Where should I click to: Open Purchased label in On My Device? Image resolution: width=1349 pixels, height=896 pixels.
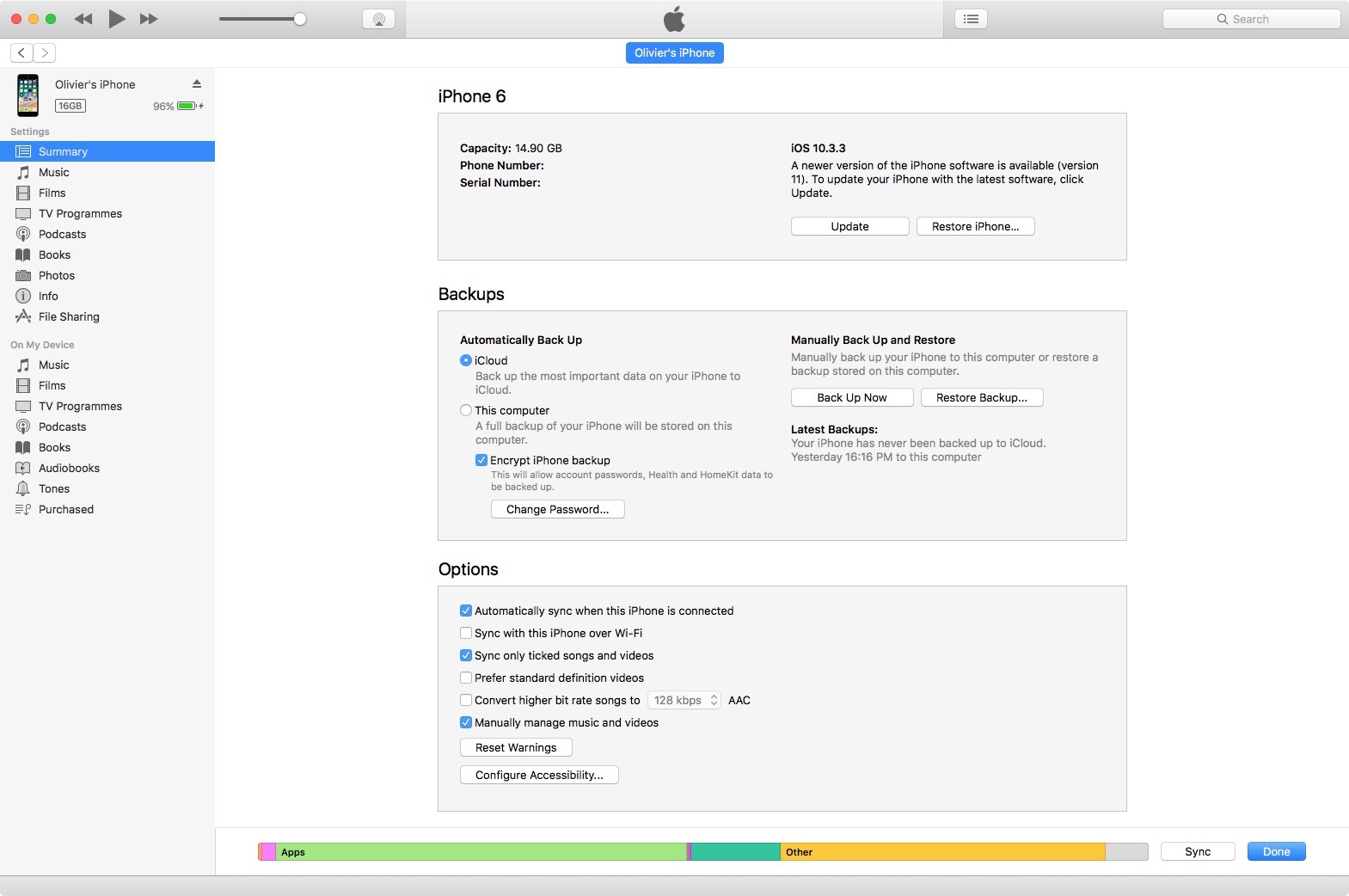(x=66, y=509)
